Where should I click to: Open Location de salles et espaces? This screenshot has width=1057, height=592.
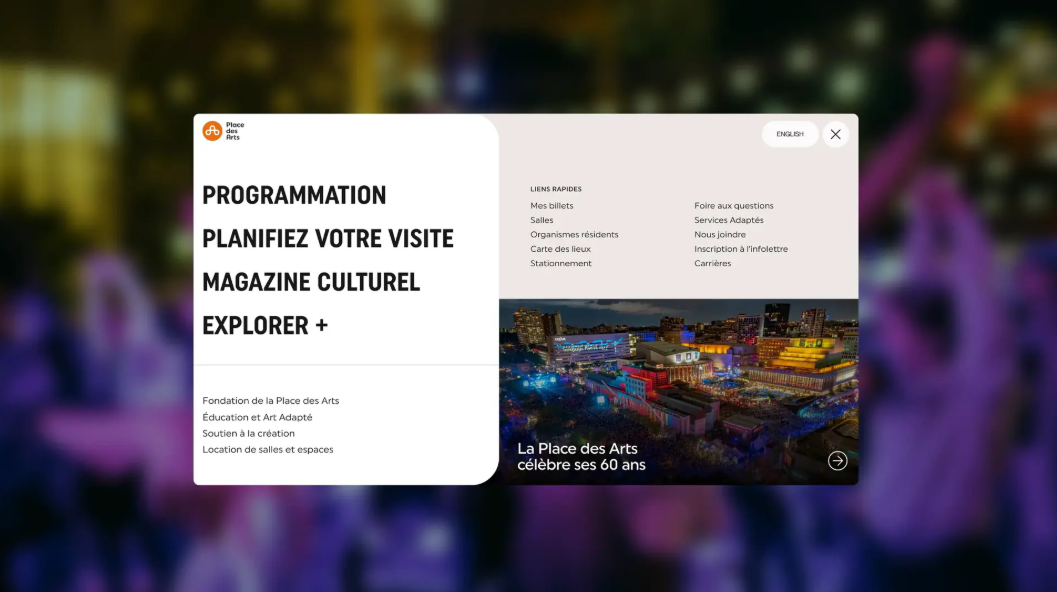[267, 449]
